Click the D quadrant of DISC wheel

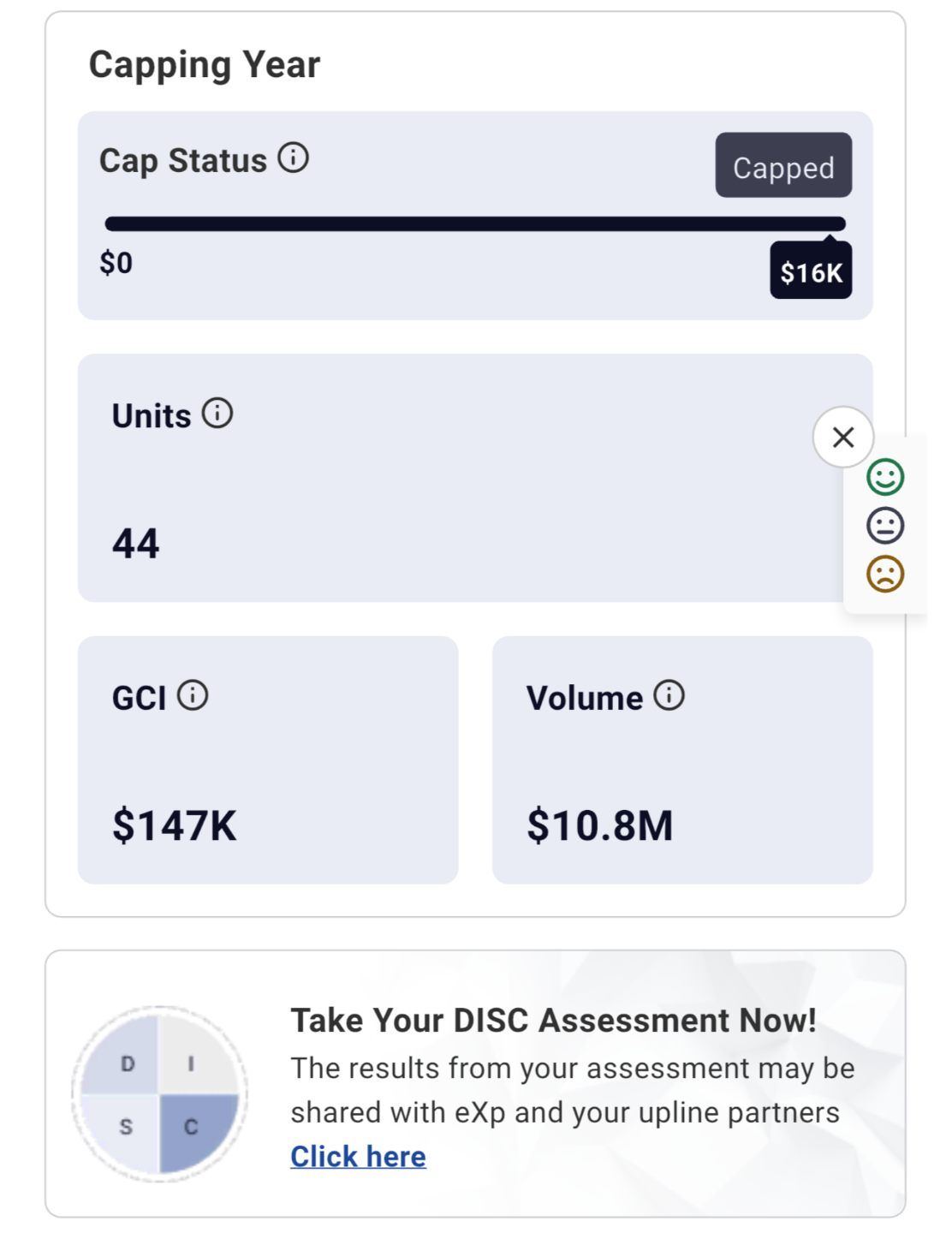[x=126, y=1063]
